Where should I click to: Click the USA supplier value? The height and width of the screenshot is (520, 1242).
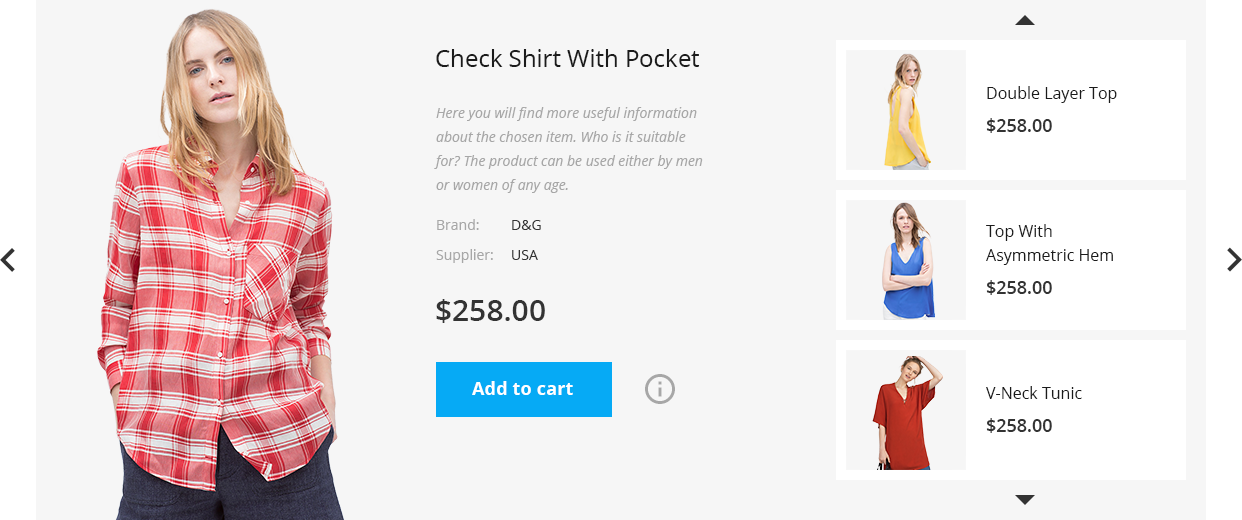tap(524, 255)
